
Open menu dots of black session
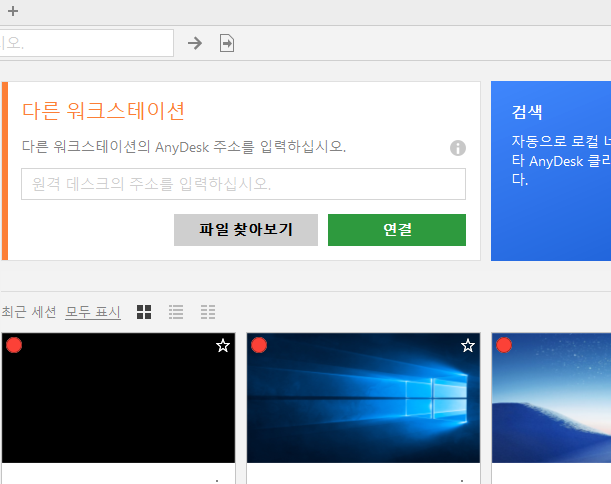tap(217, 482)
